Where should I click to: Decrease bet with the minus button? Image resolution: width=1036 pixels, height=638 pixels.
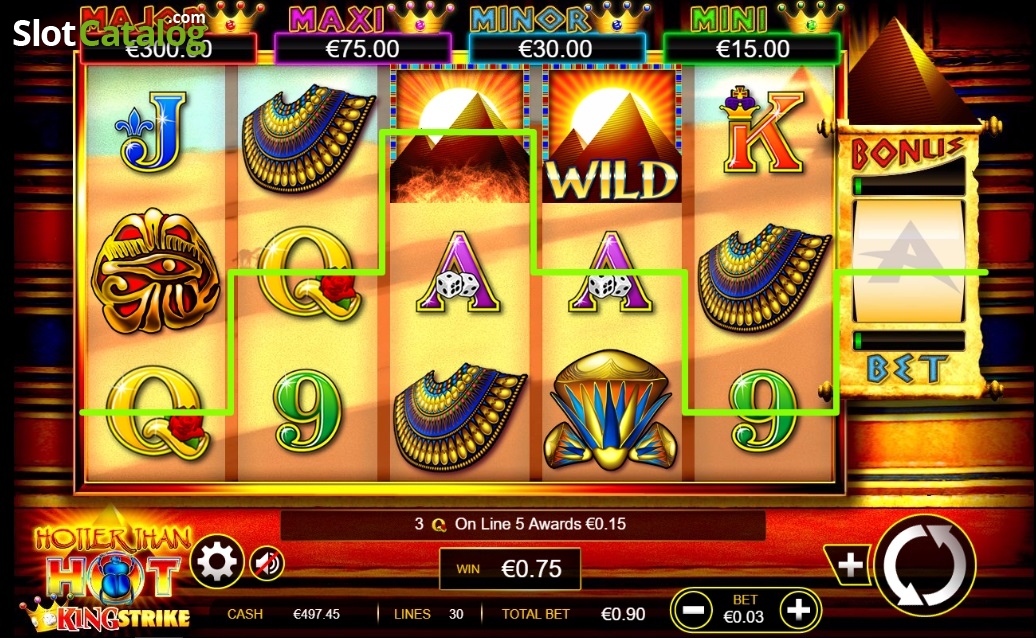[692, 610]
